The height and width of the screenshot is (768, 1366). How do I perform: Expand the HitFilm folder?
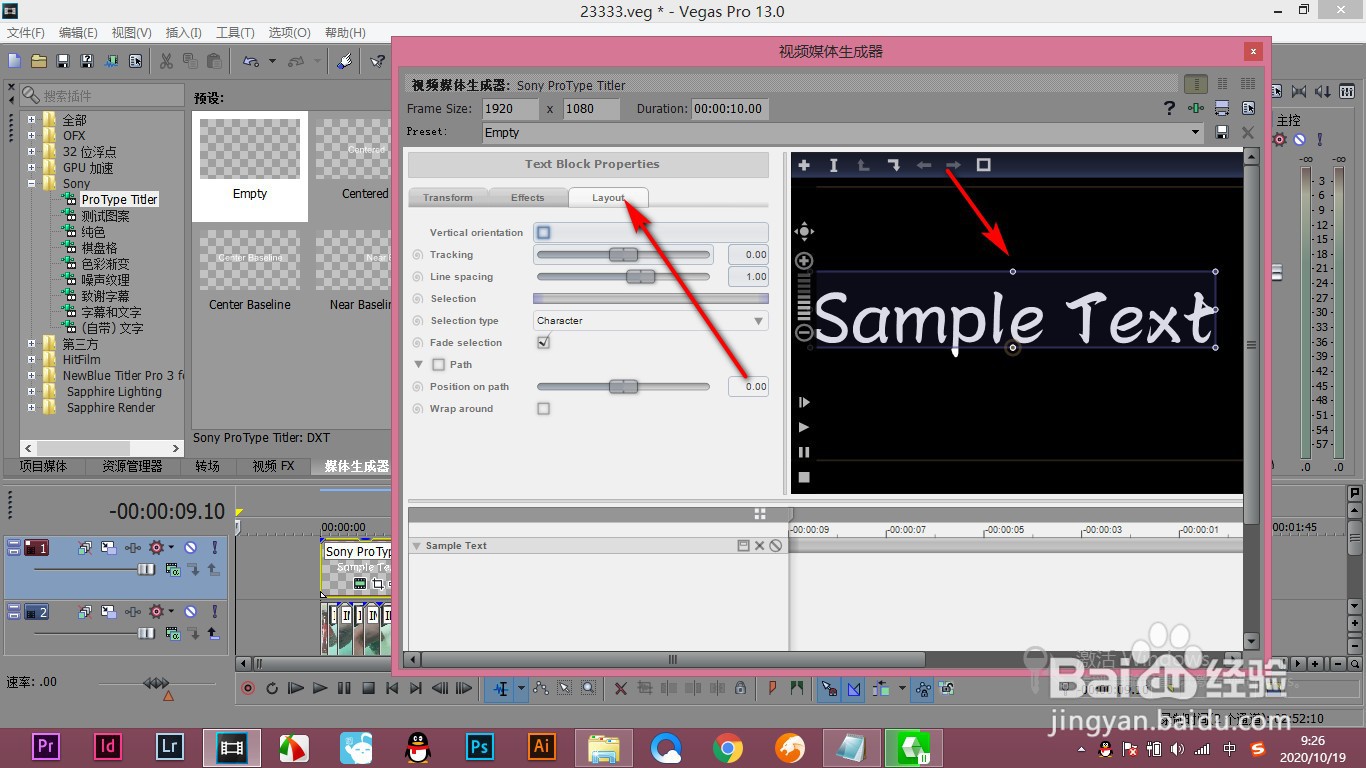pos(31,360)
